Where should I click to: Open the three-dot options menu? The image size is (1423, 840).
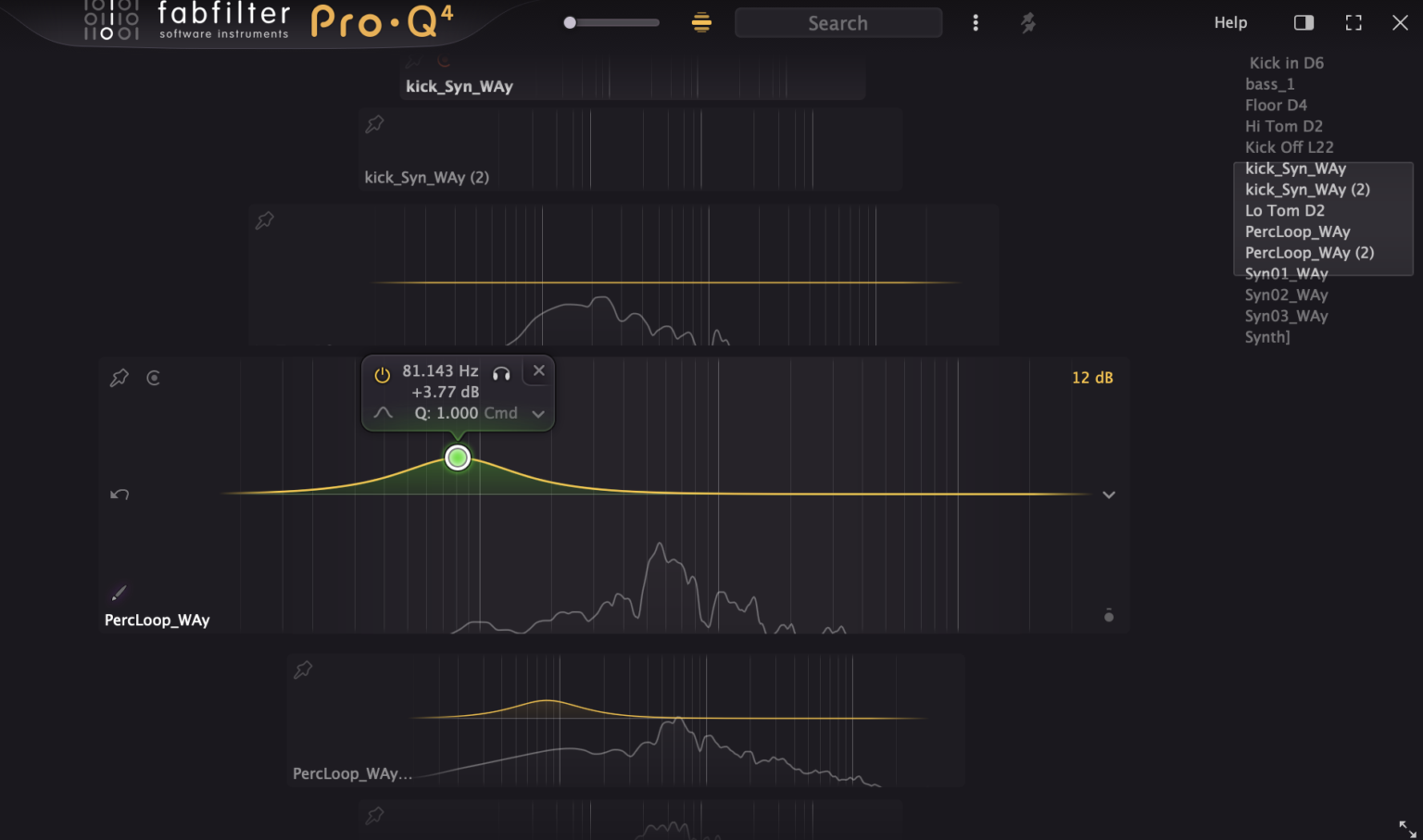tap(976, 21)
